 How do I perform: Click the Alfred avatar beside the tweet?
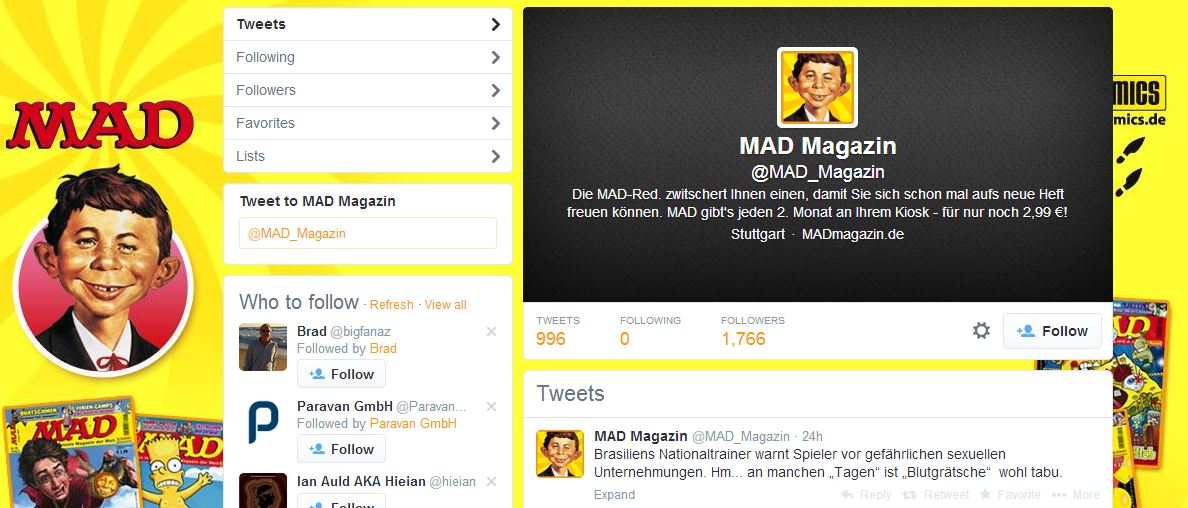tap(560, 453)
